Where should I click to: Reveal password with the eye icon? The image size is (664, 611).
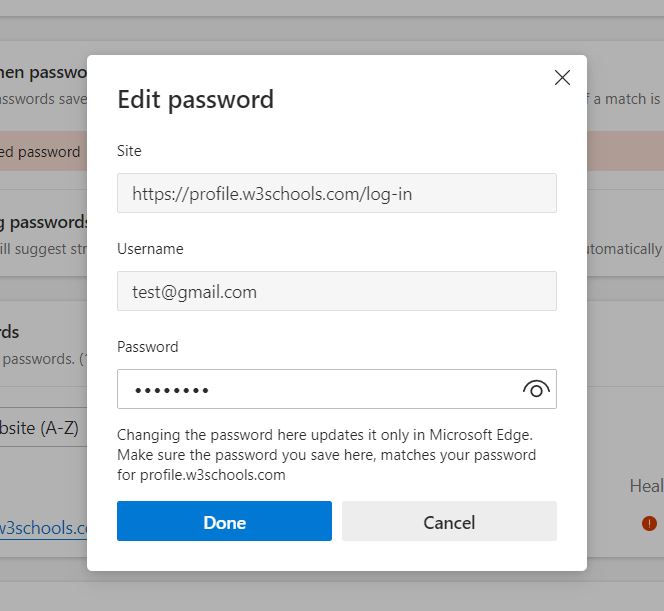click(536, 390)
